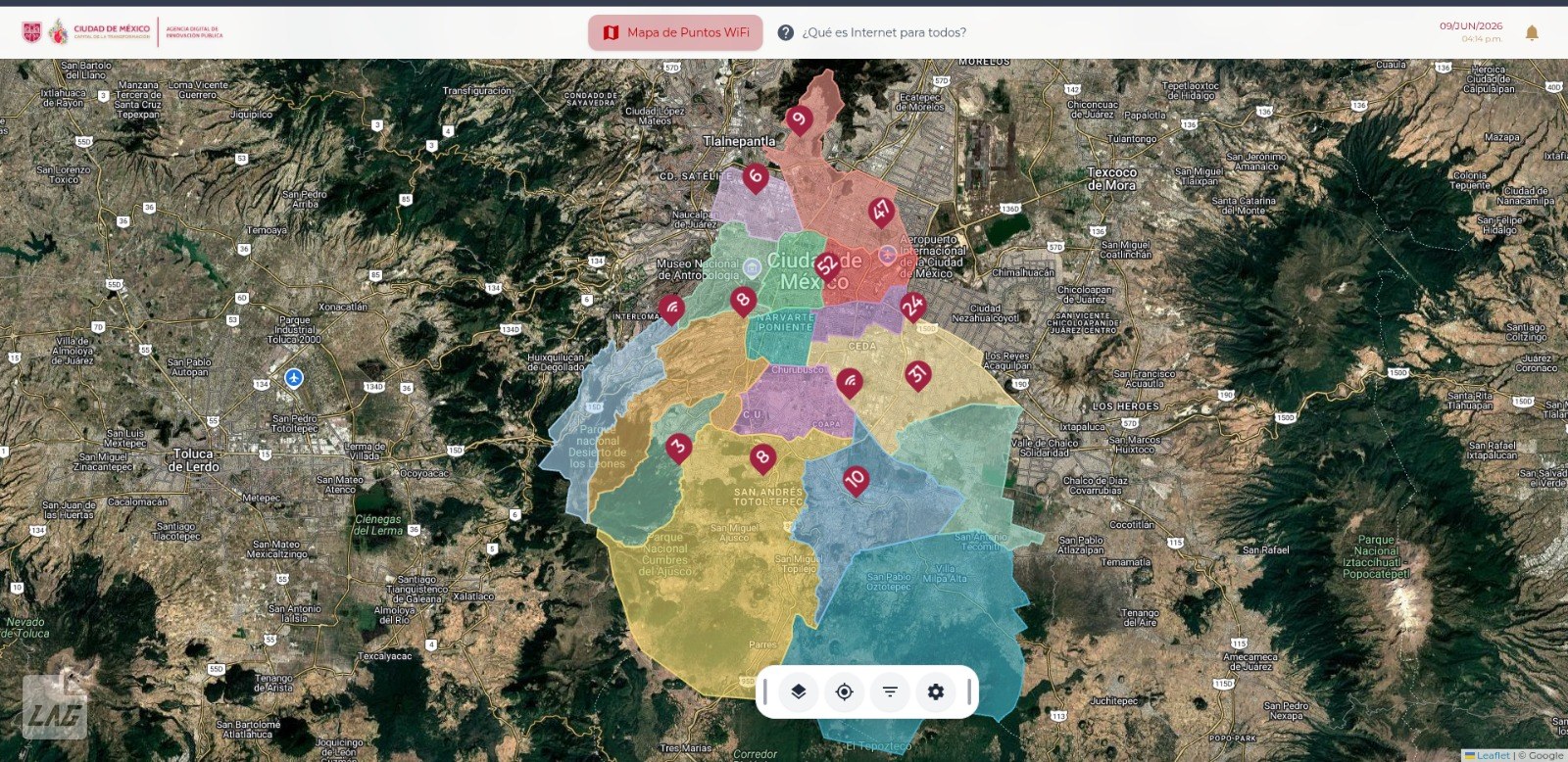Open the filter icon in the map toolbar

tap(890, 691)
